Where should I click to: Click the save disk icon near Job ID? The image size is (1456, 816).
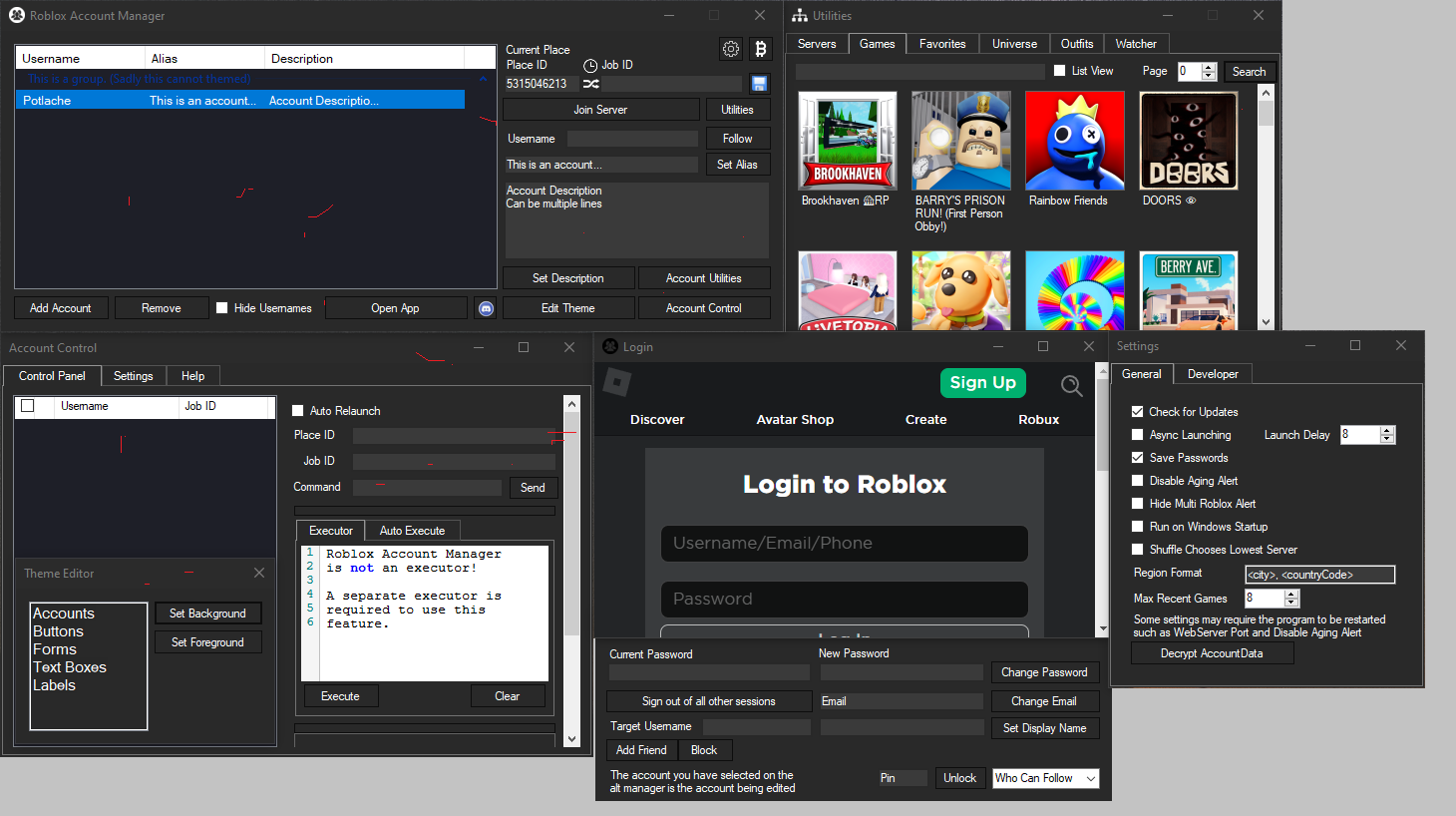(x=760, y=84)
